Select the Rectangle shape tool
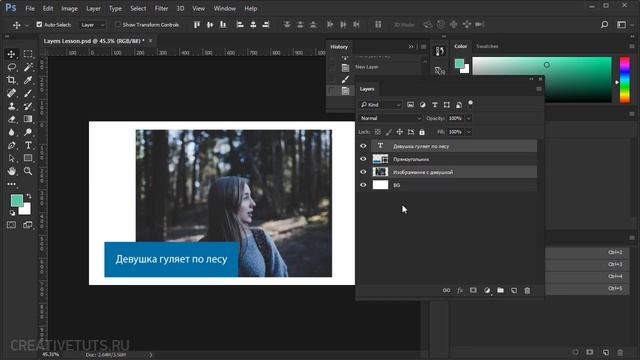Viewport: 640px width, 360px height. 28,158
